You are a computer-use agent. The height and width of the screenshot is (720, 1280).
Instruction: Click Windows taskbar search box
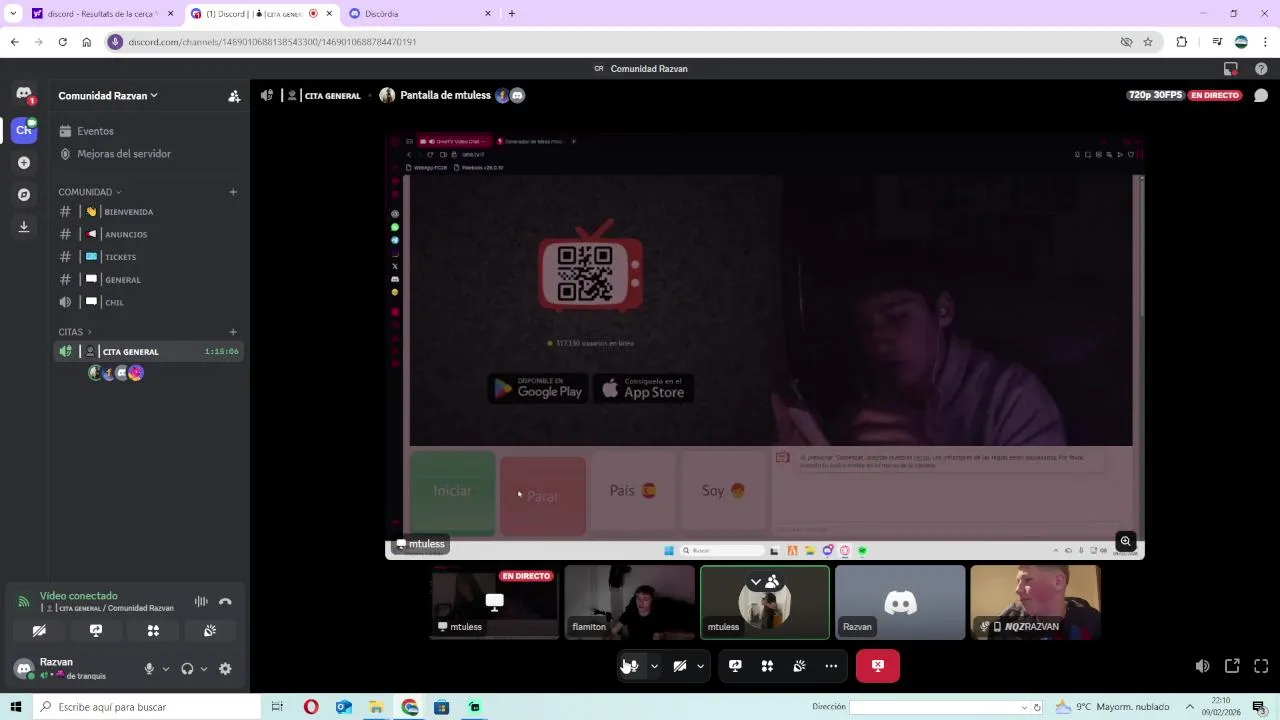click(x=146, y=707)
